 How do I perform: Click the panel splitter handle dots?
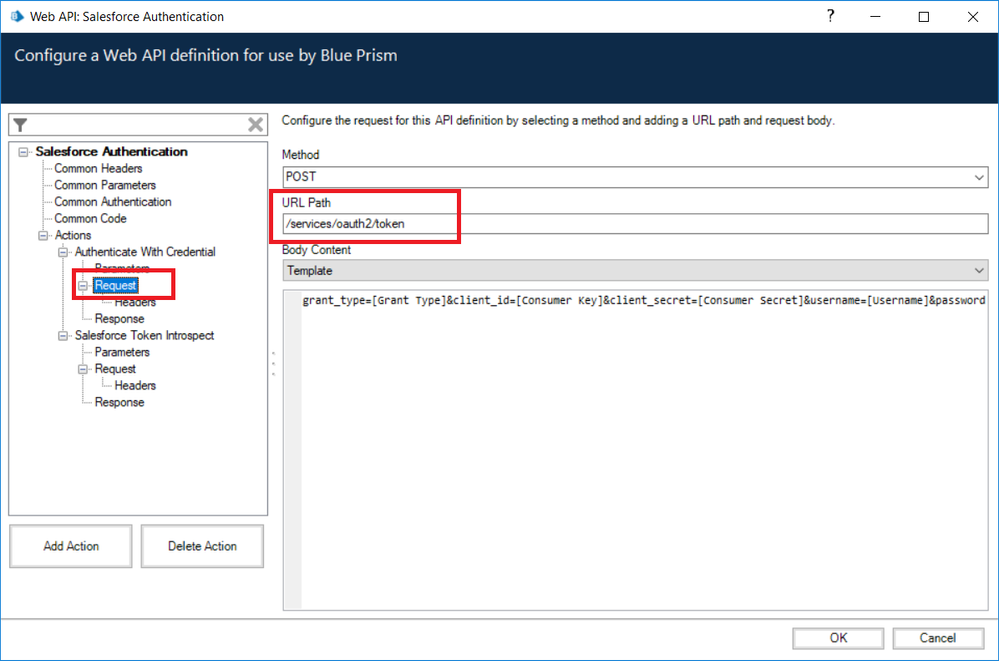coord(274,363)
